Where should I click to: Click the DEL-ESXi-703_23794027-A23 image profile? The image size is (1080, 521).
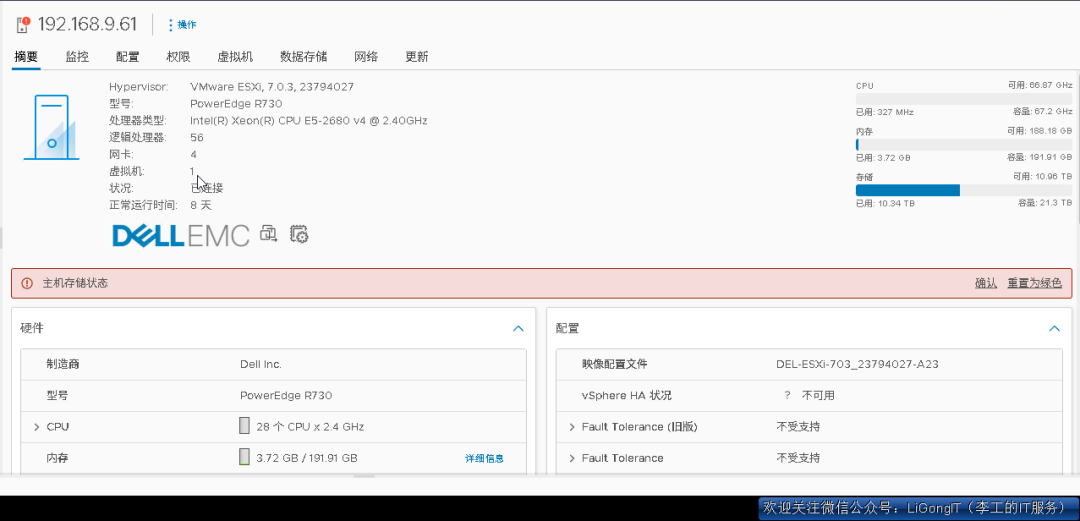coord(858,365)
